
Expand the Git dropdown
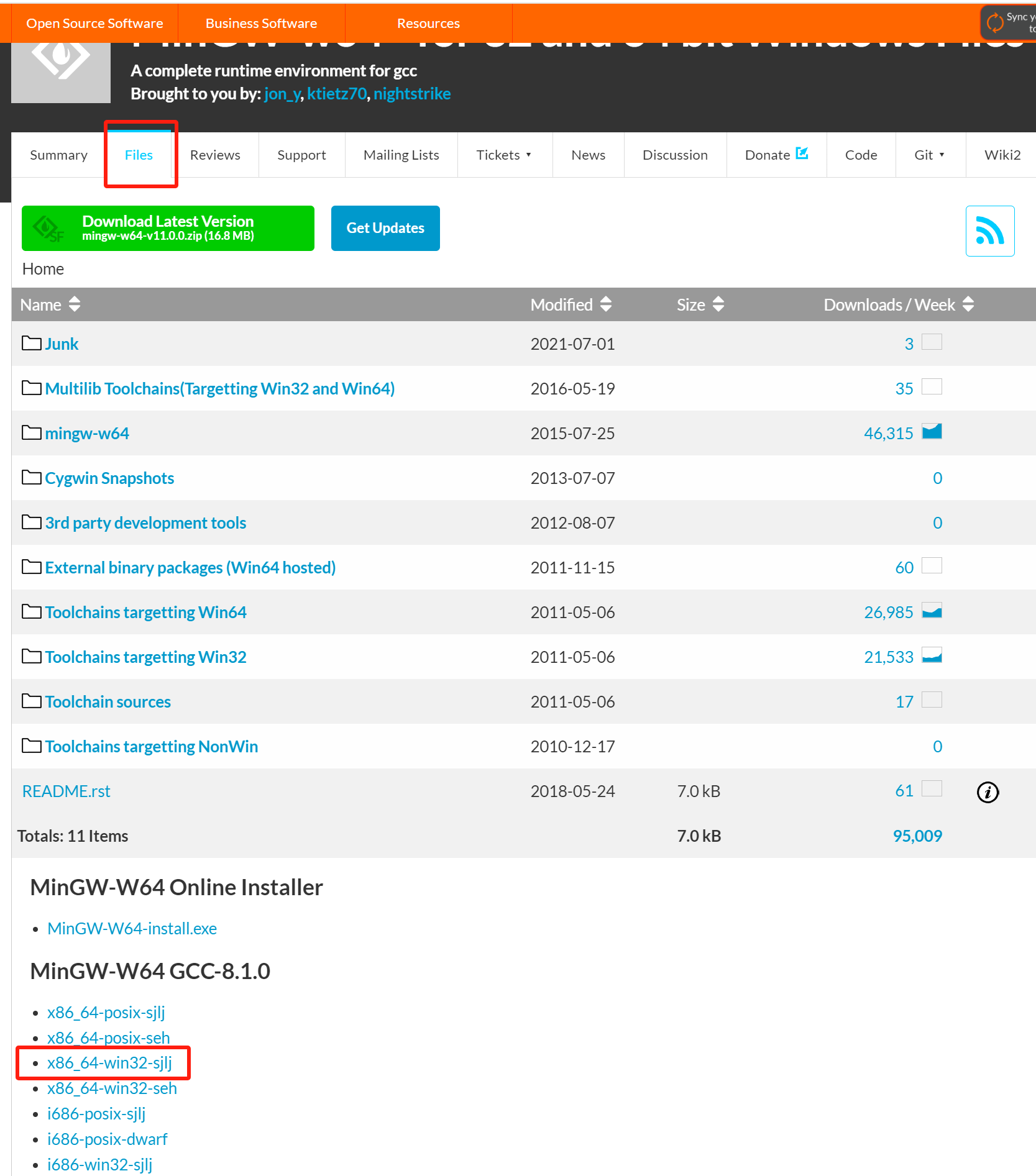pyautogui.click(x=929, y=155)
